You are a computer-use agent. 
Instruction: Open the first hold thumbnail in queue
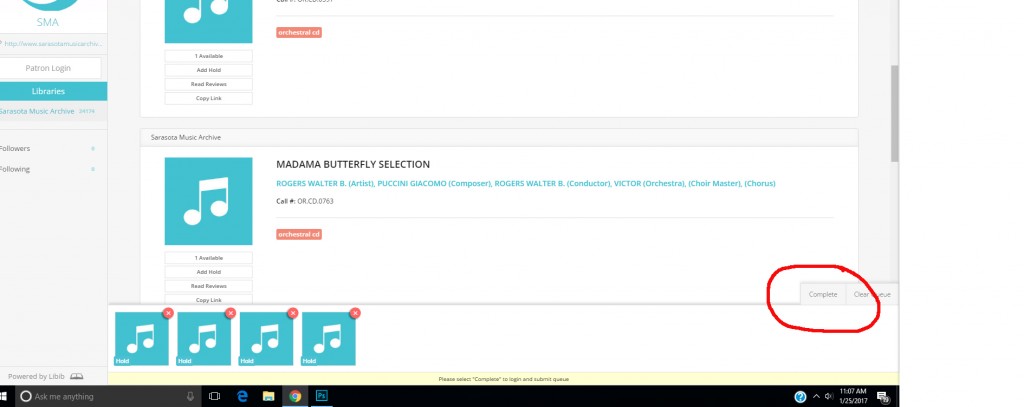coord(142,338)
